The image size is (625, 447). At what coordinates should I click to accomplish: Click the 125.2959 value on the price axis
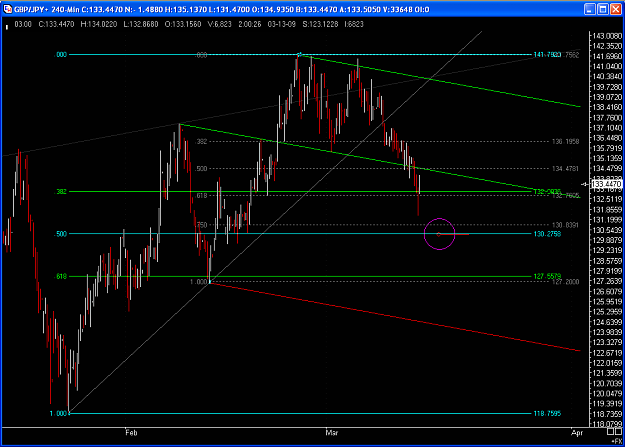607,312
